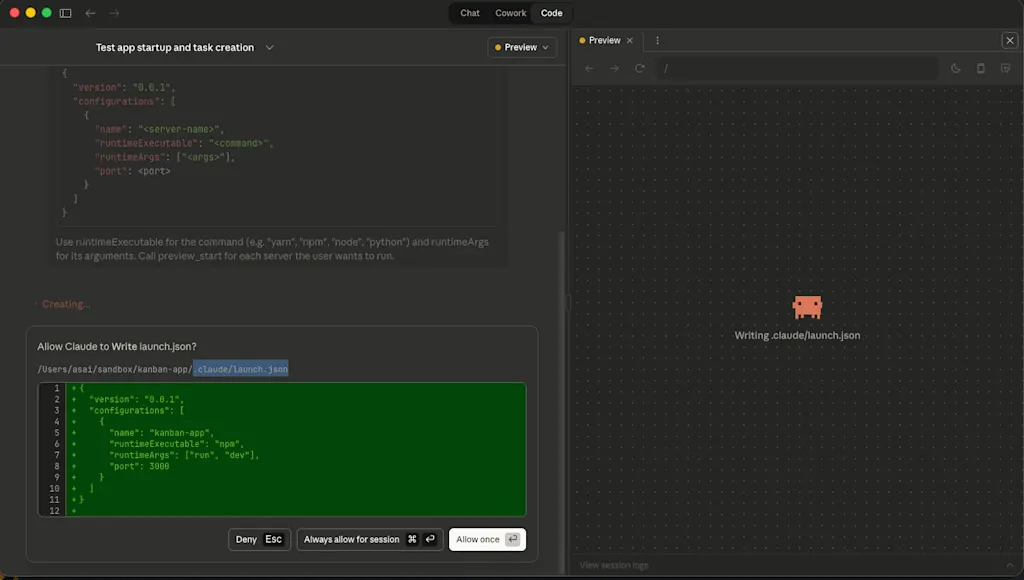Image resolution: width=1024 pixels, height=580 pixels.
Task: Toggle the device viewport icon in preview
Action: pyautogui.click(x=980, y=69)
